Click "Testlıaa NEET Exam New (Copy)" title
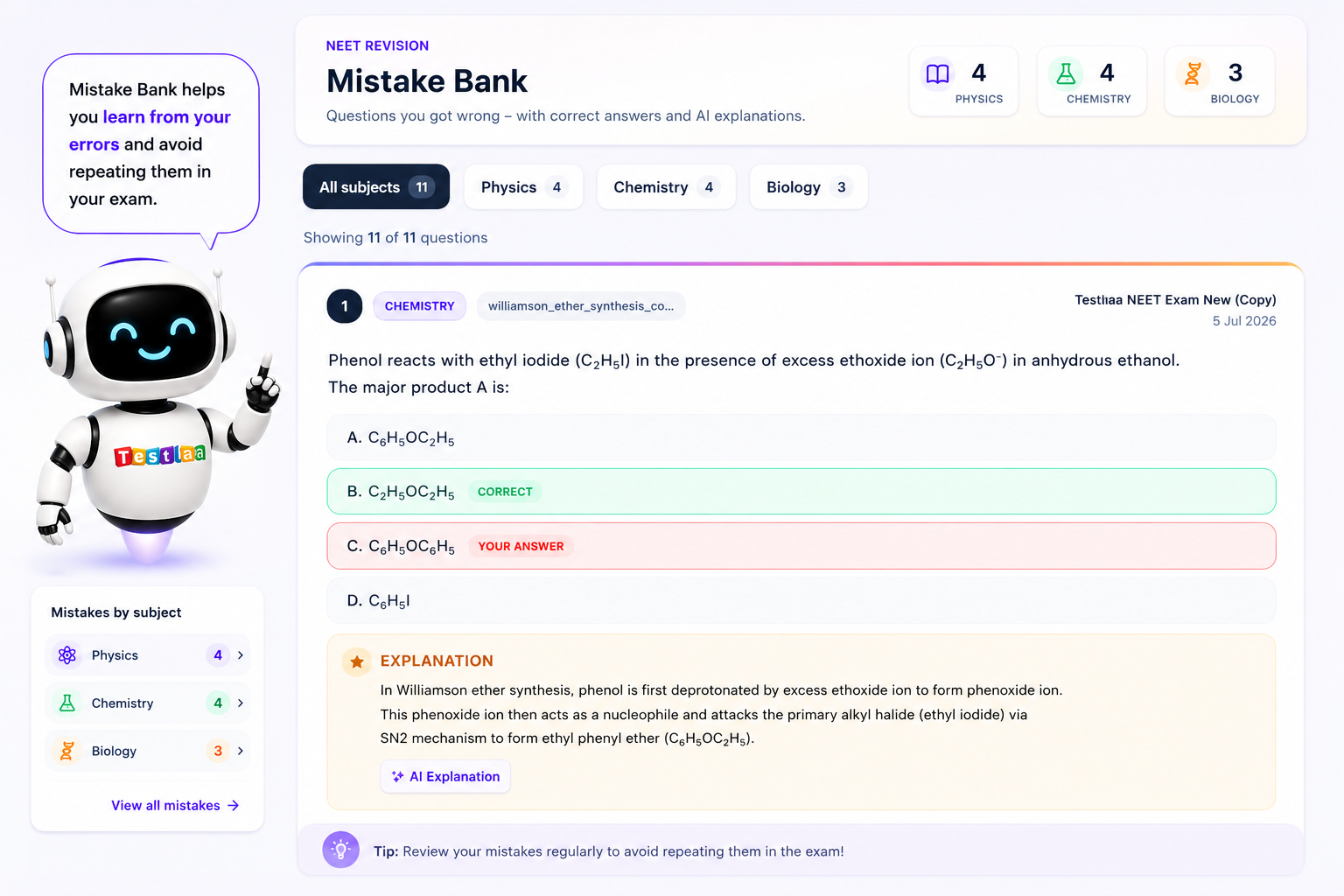 pos(1175,300)
